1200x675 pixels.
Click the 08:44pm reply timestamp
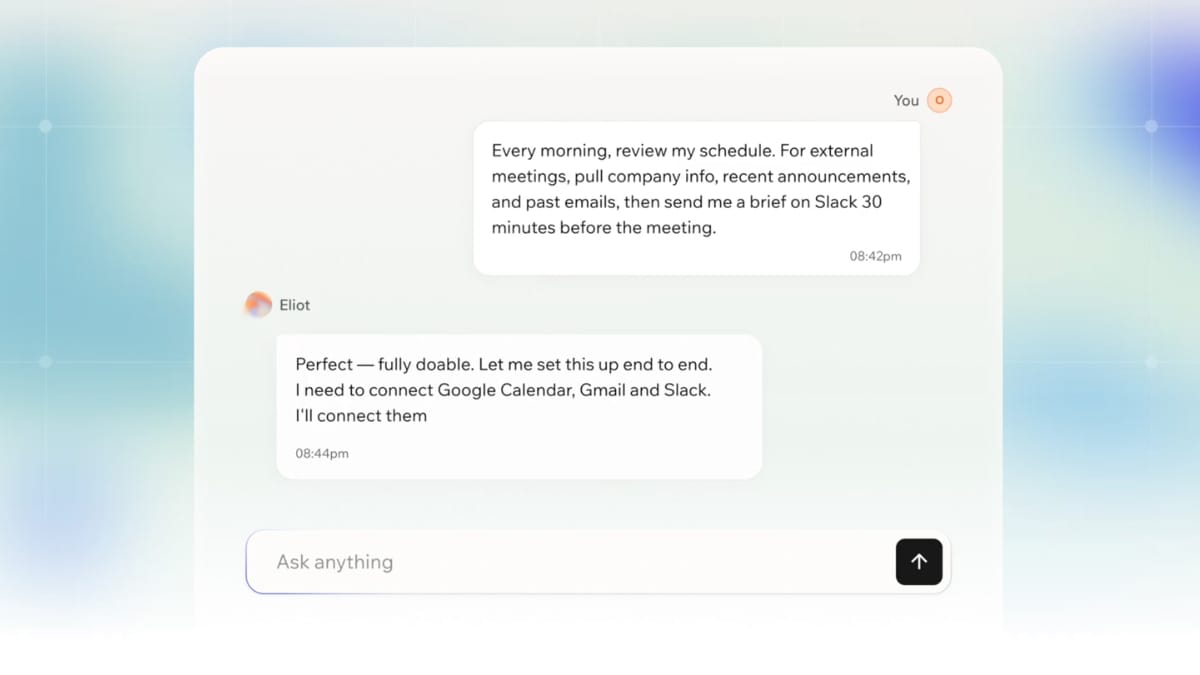322,453
